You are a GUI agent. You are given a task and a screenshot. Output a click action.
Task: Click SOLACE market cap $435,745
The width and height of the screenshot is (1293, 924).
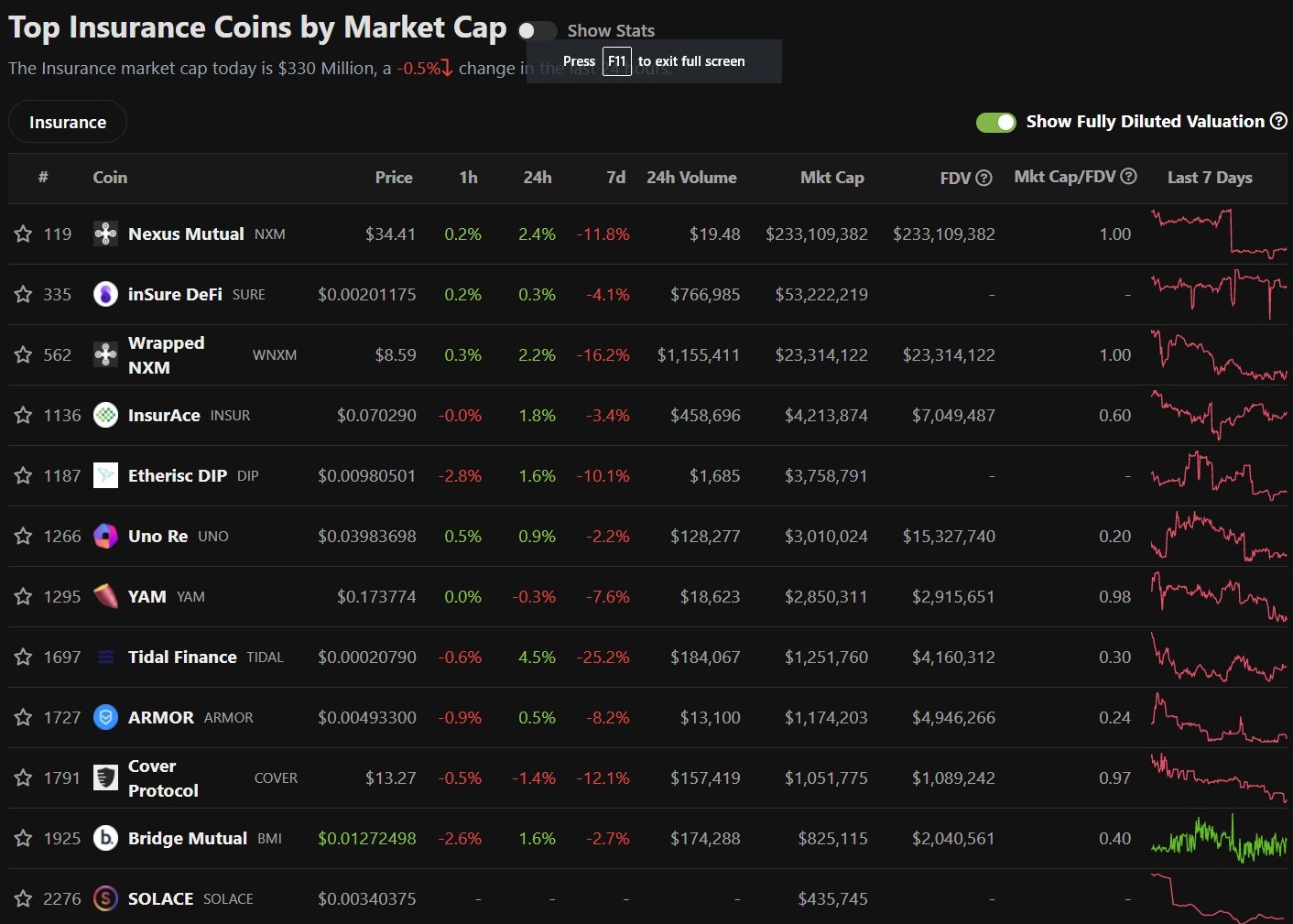(833, 899)
